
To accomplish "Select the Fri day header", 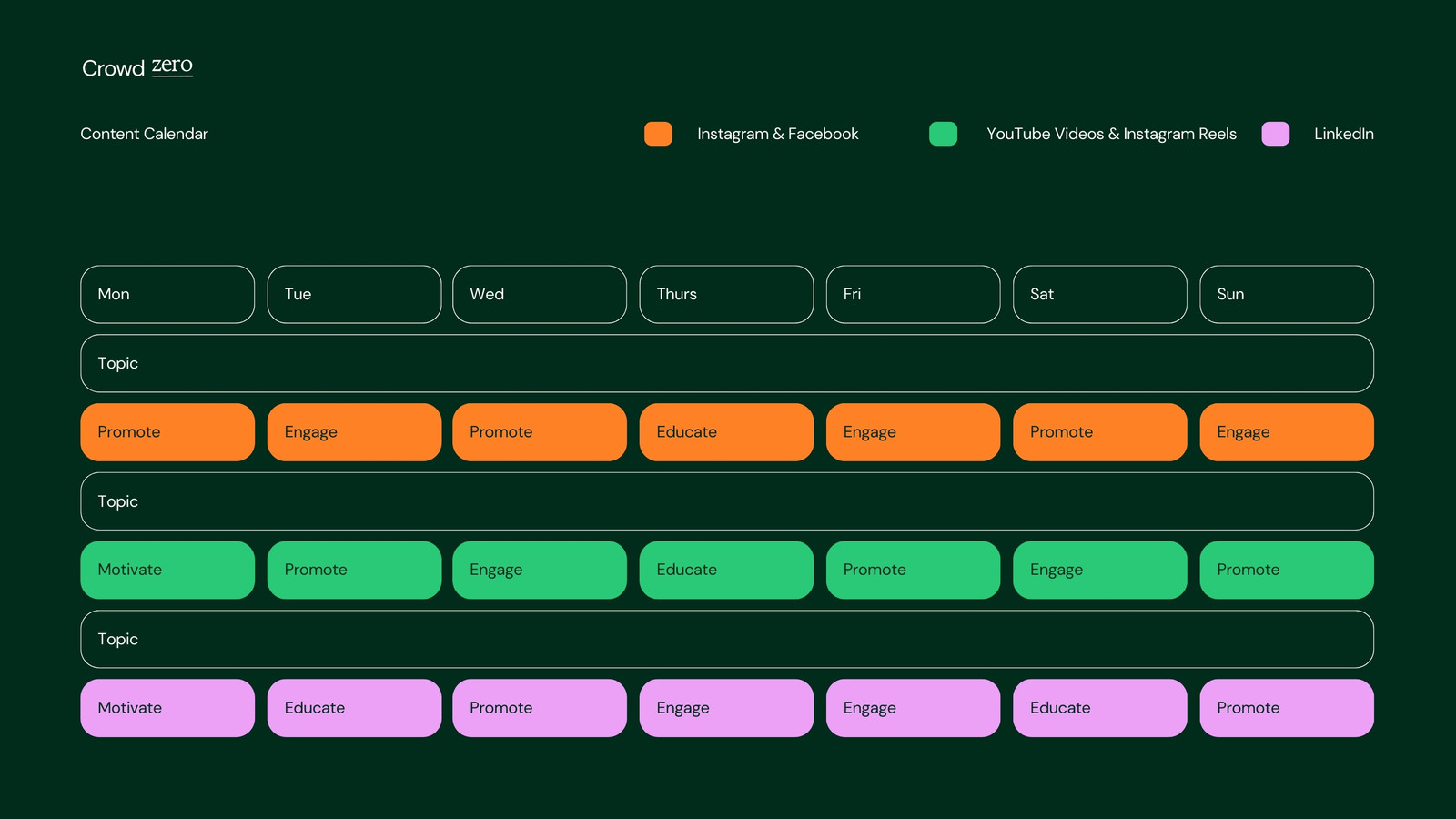I will coord(913,294).
